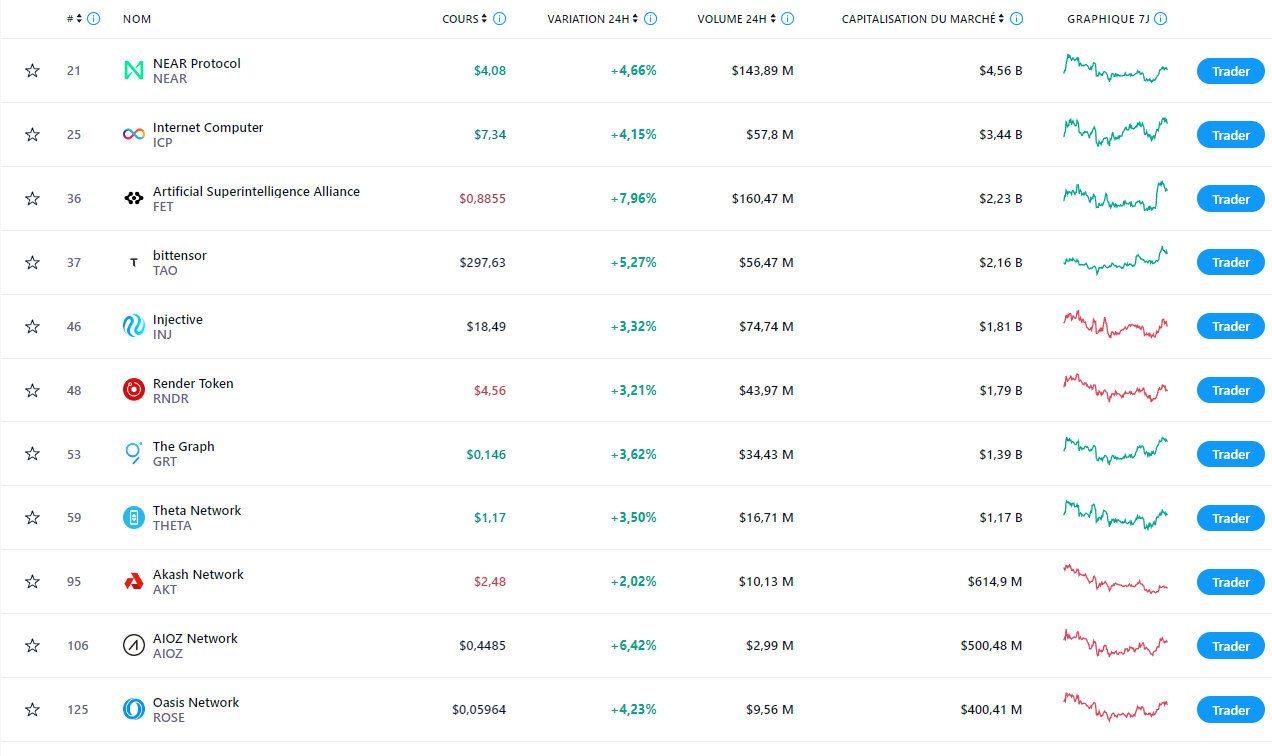Click the Theta Network logo
The width and height of the screenshot is (1272, 756).
pos(133,518)
